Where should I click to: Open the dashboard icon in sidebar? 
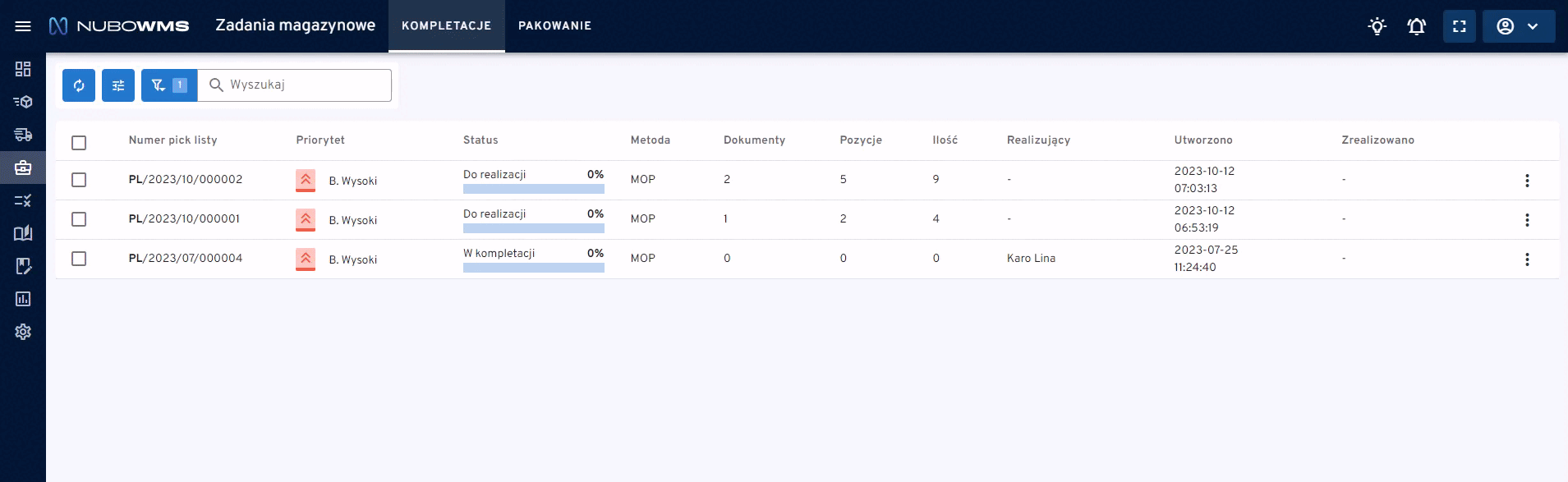pos(23,69)
